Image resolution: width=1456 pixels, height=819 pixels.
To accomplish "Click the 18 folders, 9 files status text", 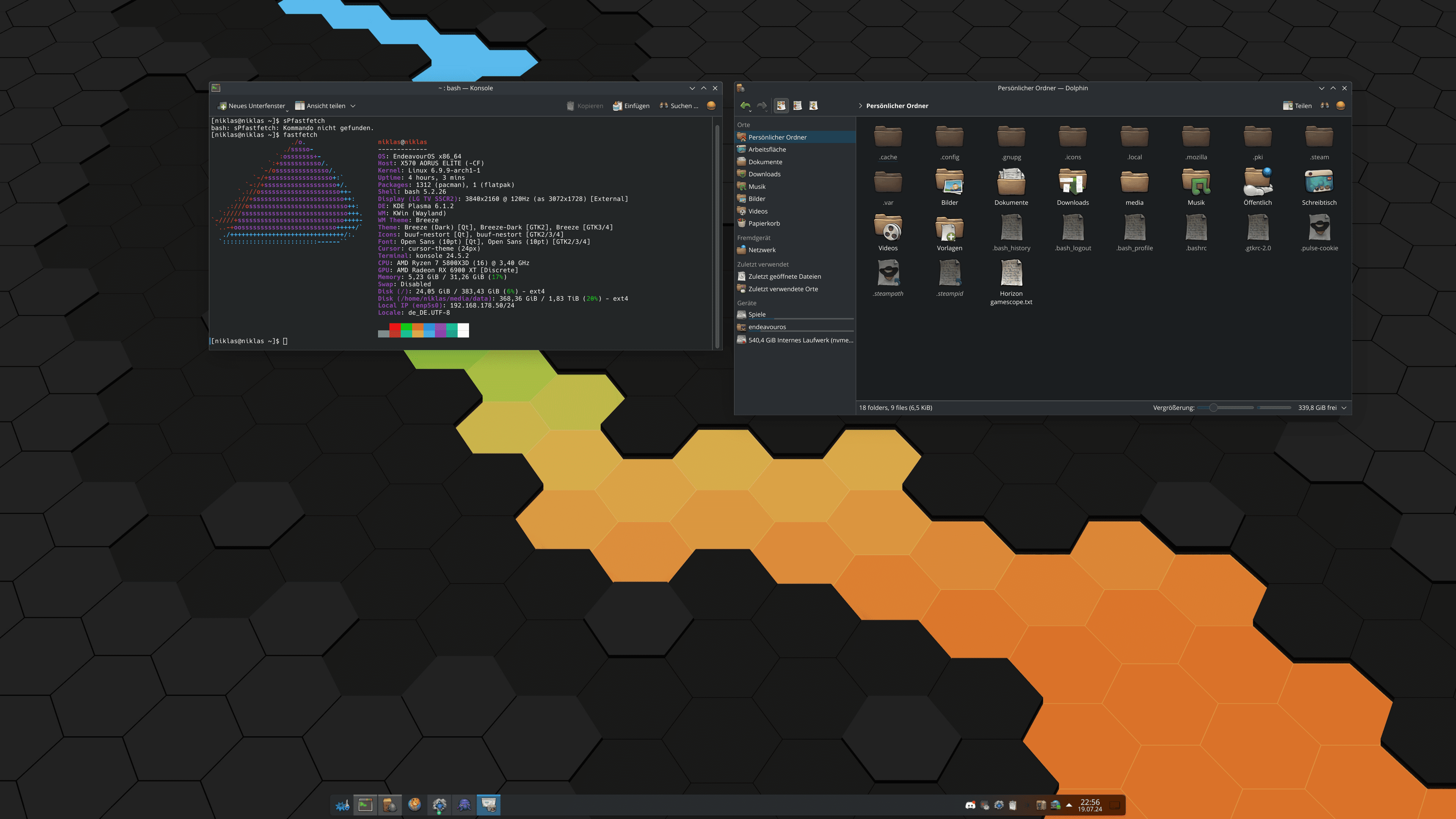I will point(895,408).
